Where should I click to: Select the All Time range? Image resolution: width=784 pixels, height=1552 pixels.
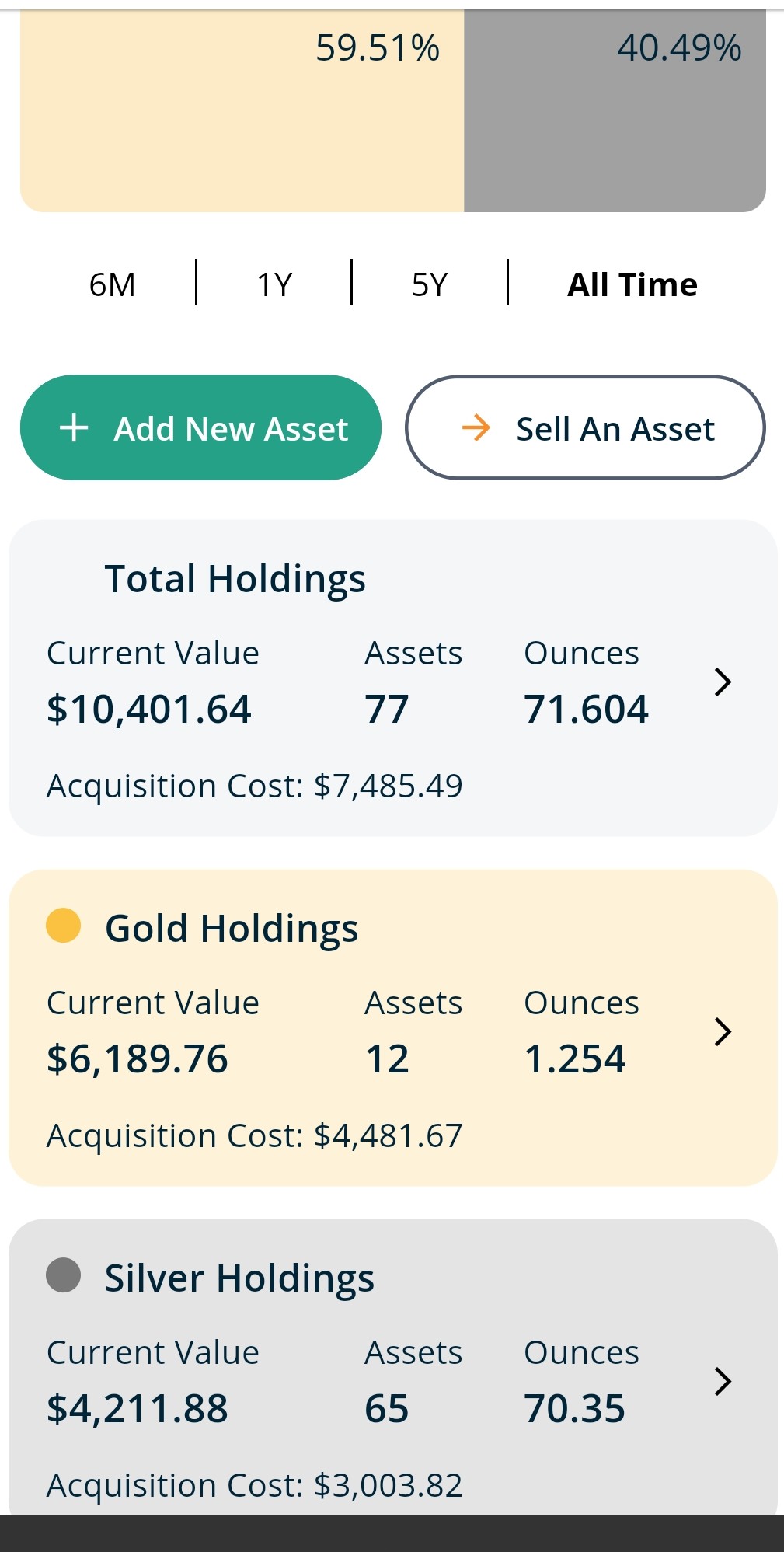(x=632, y=284)
